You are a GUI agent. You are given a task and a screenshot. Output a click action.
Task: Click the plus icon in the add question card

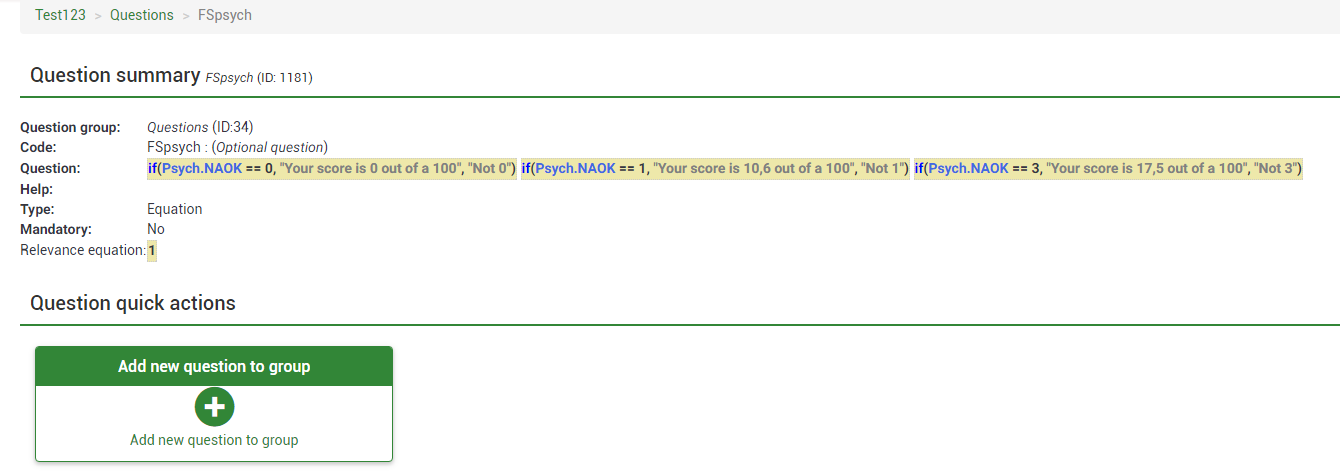pyautogui.click(x=214, y=407)
